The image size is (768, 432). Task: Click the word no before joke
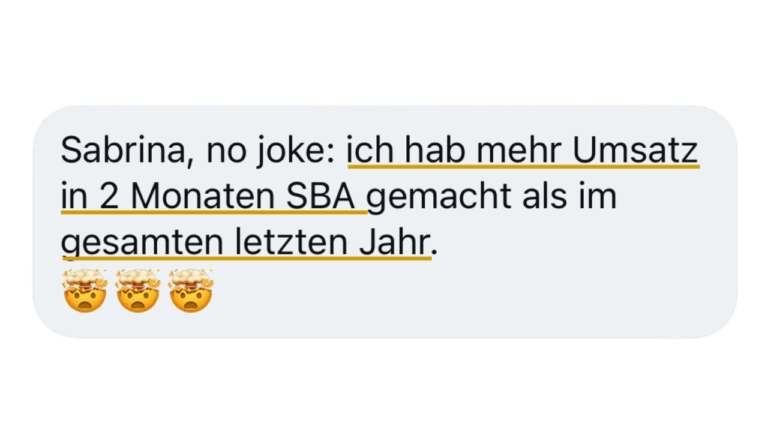[x=226, y=151]
